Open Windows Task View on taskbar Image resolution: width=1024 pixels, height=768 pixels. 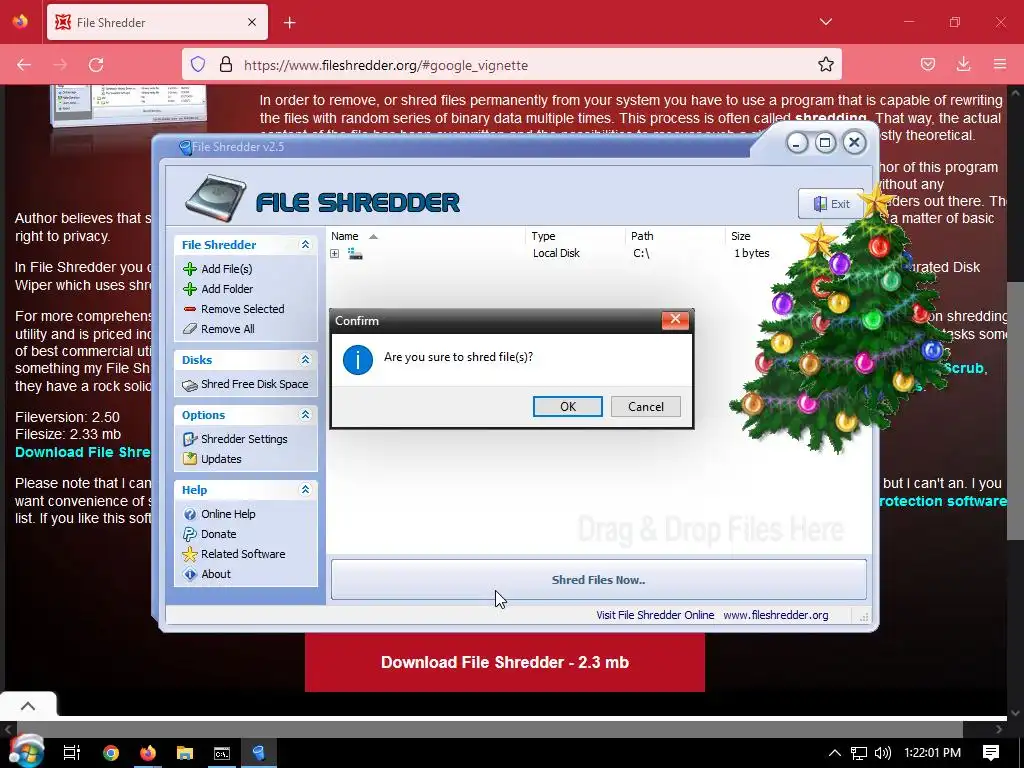72,753
